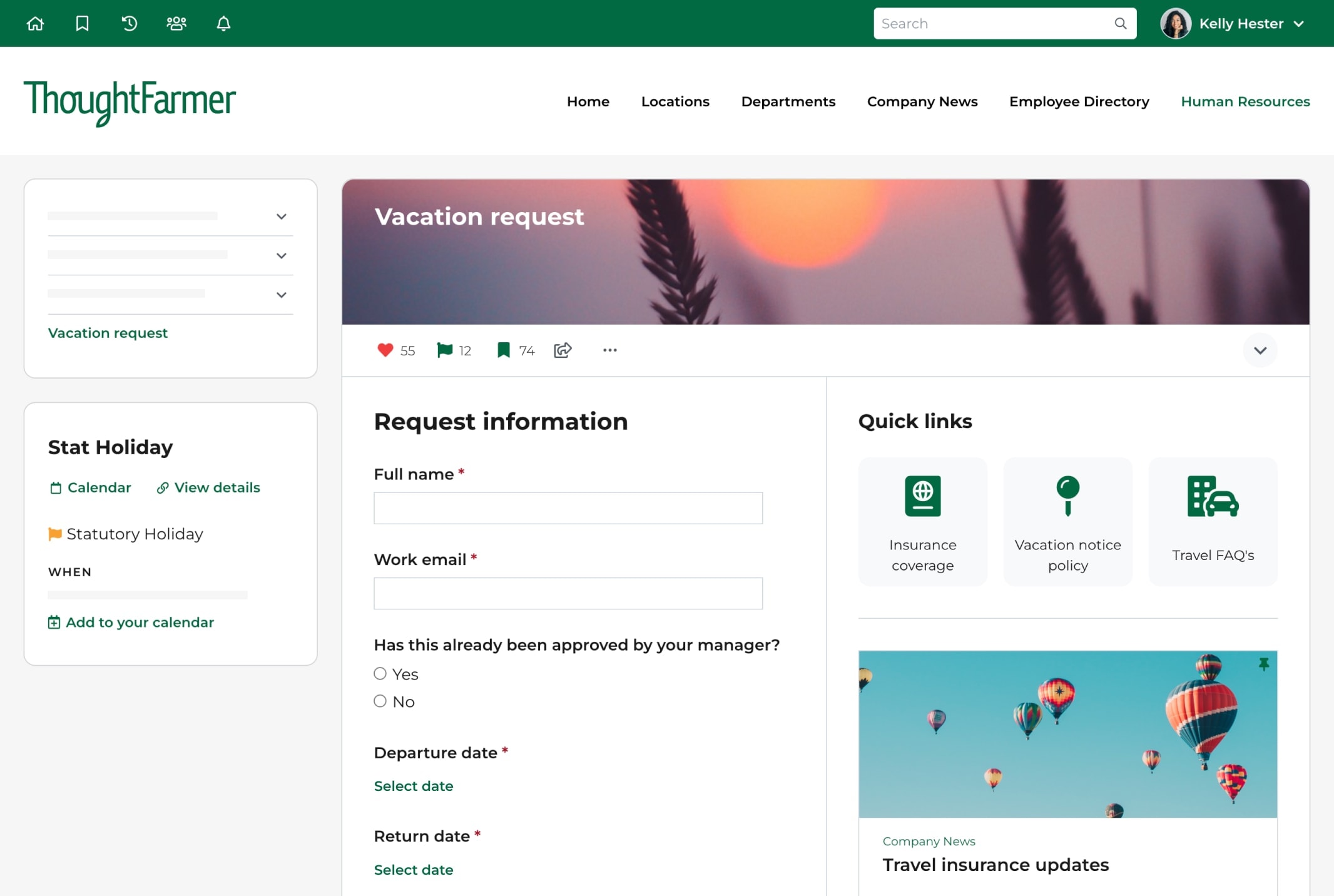Open bookmarks from the top toolbar
This screenshot has width=1334, height=896.
click(82, 23)
